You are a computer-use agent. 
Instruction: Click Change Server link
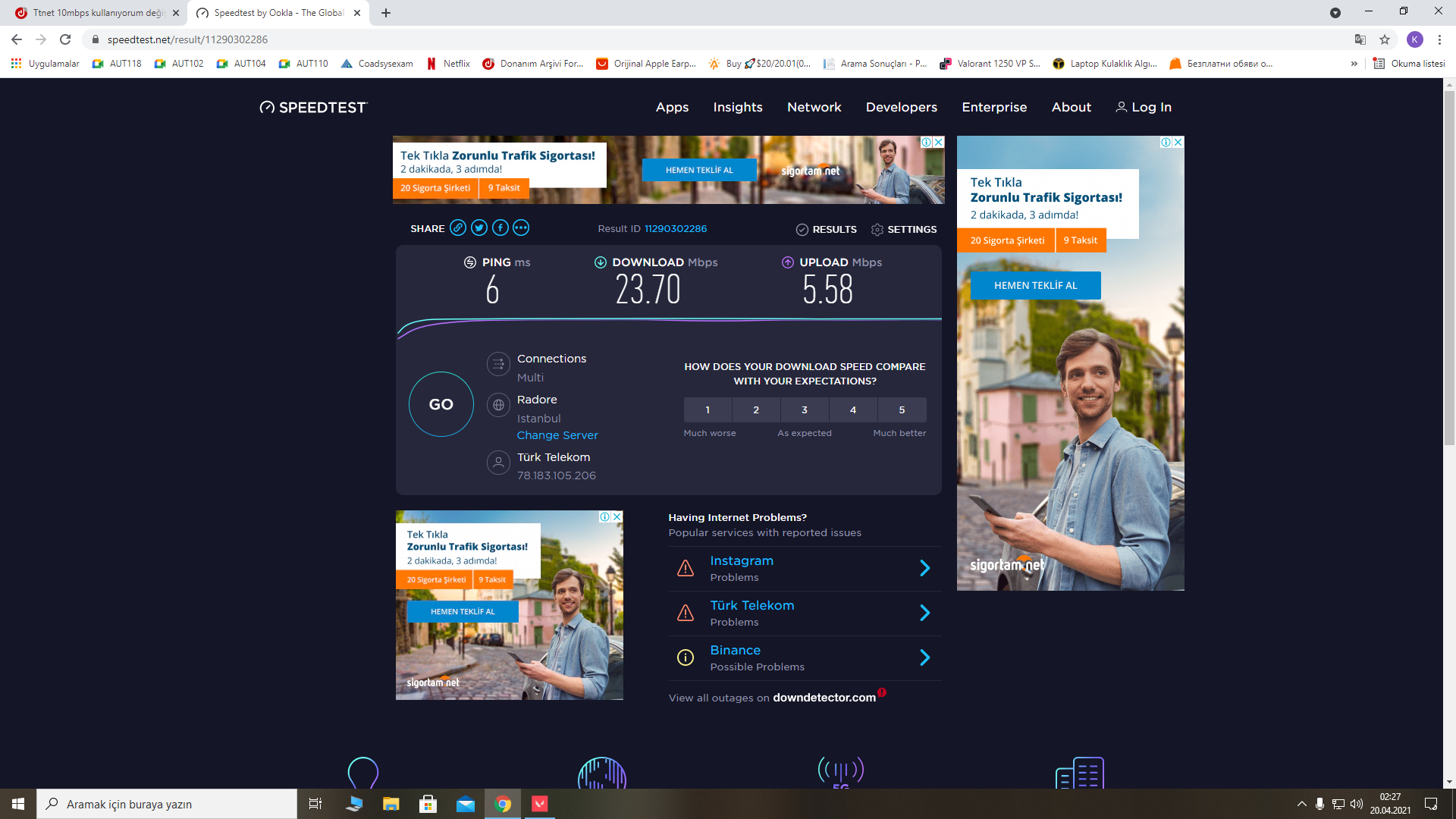click(x=557, y=435)
